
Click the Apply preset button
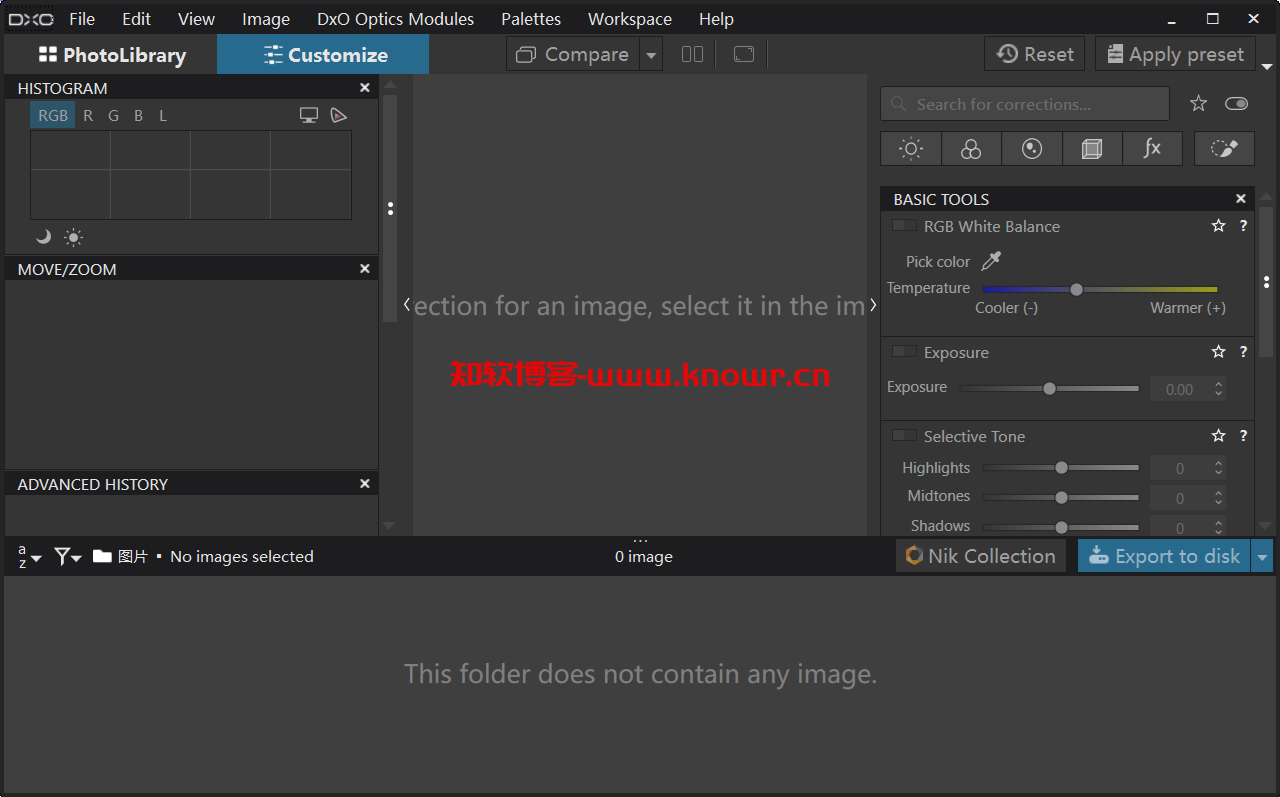[x=1175, y=54]
